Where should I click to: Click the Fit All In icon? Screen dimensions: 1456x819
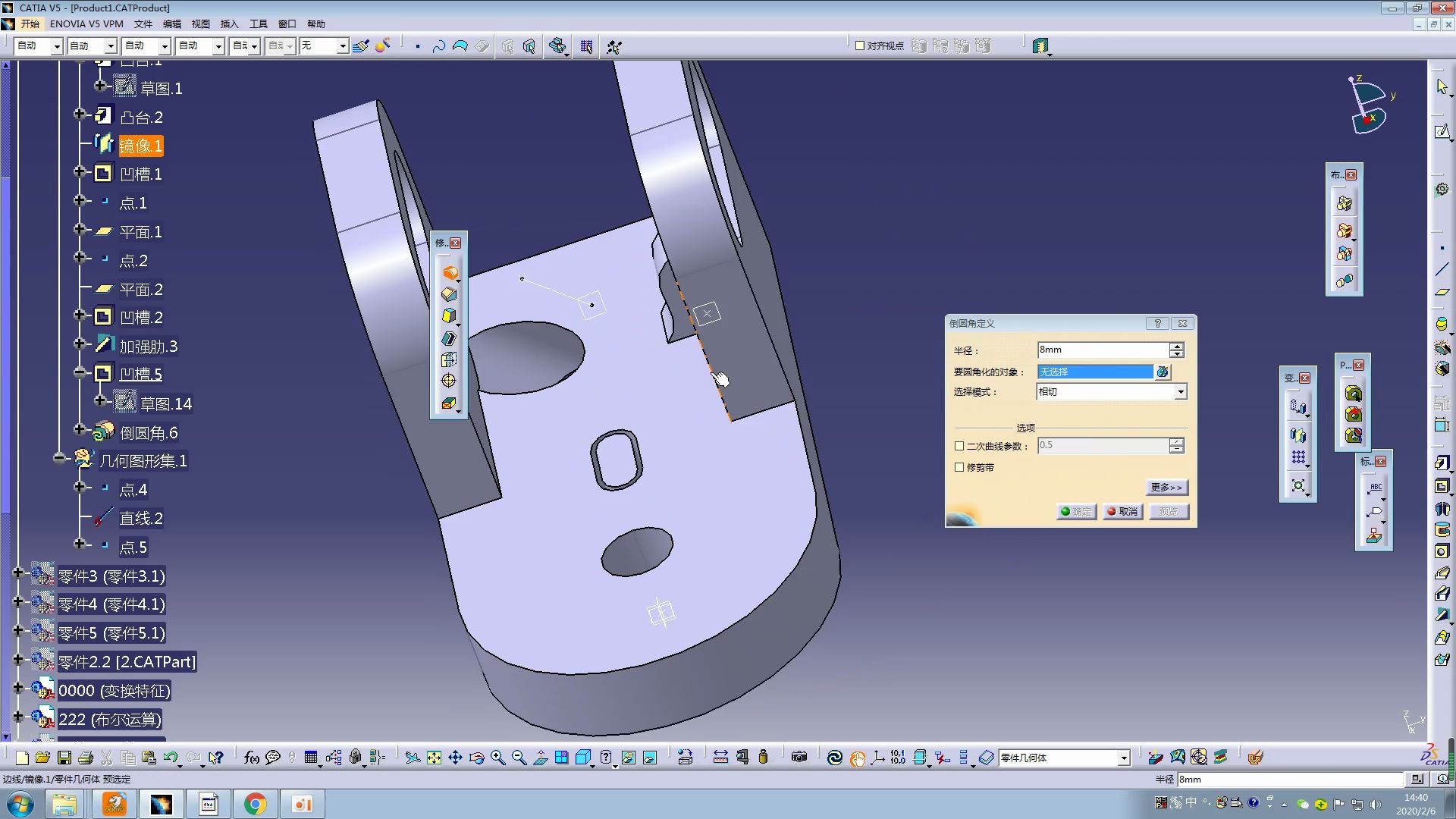click(434, 758)
